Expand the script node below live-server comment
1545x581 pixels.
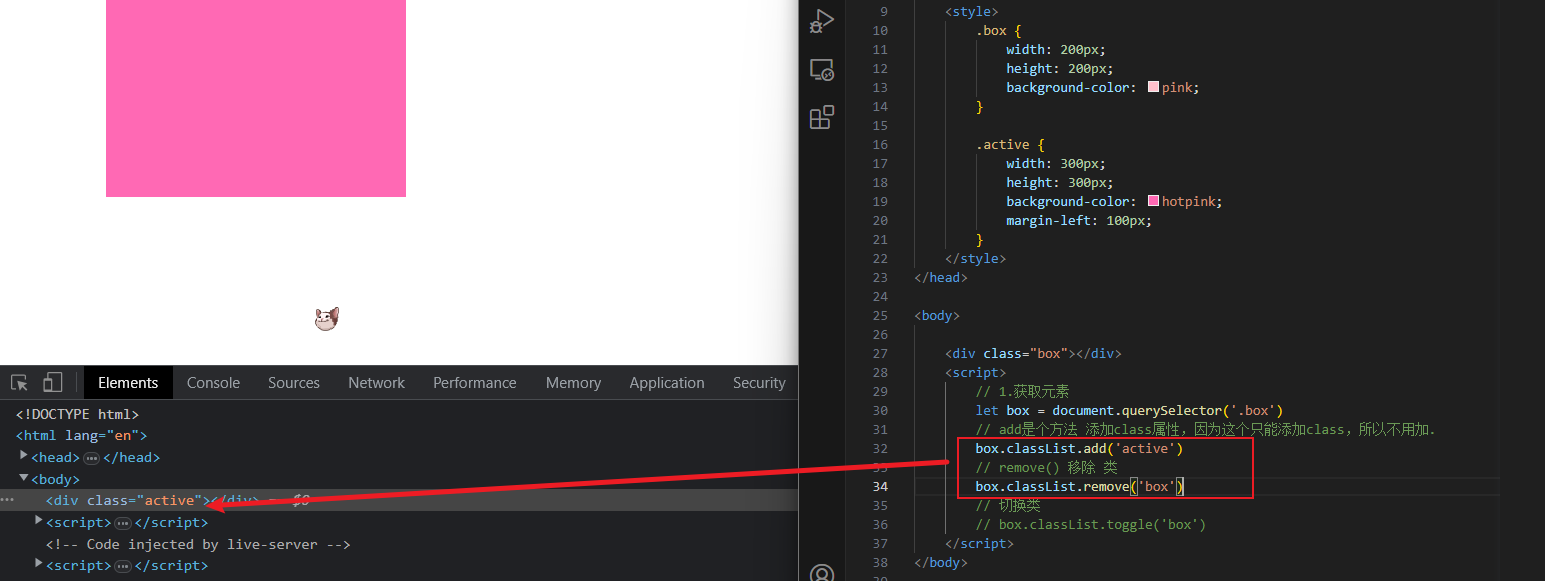click(39, 564)
